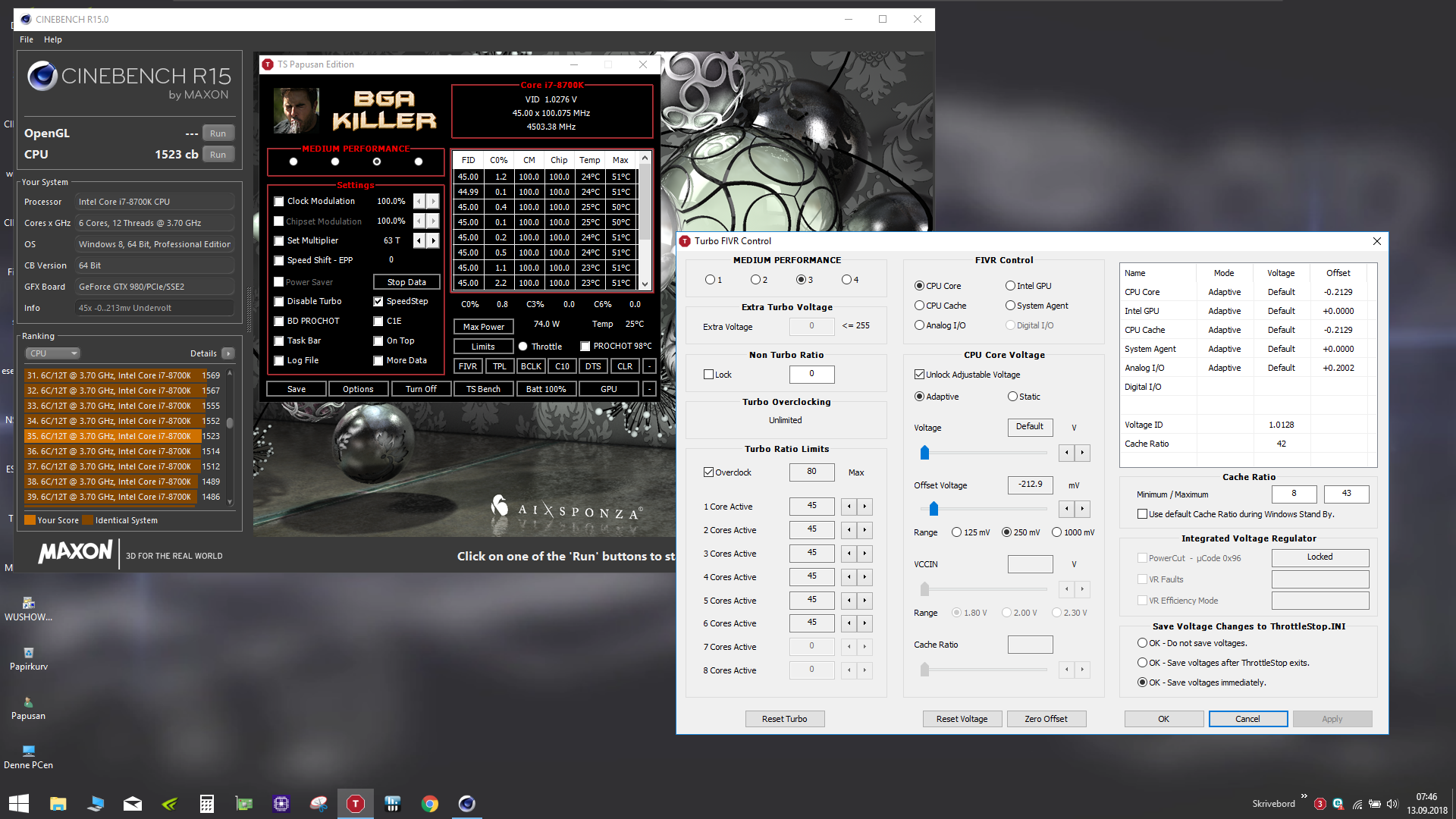This screenshot has height=819, width=1456.
Task: Enable the Disable Turbo checkbox
Action: [x=278, y=301]
